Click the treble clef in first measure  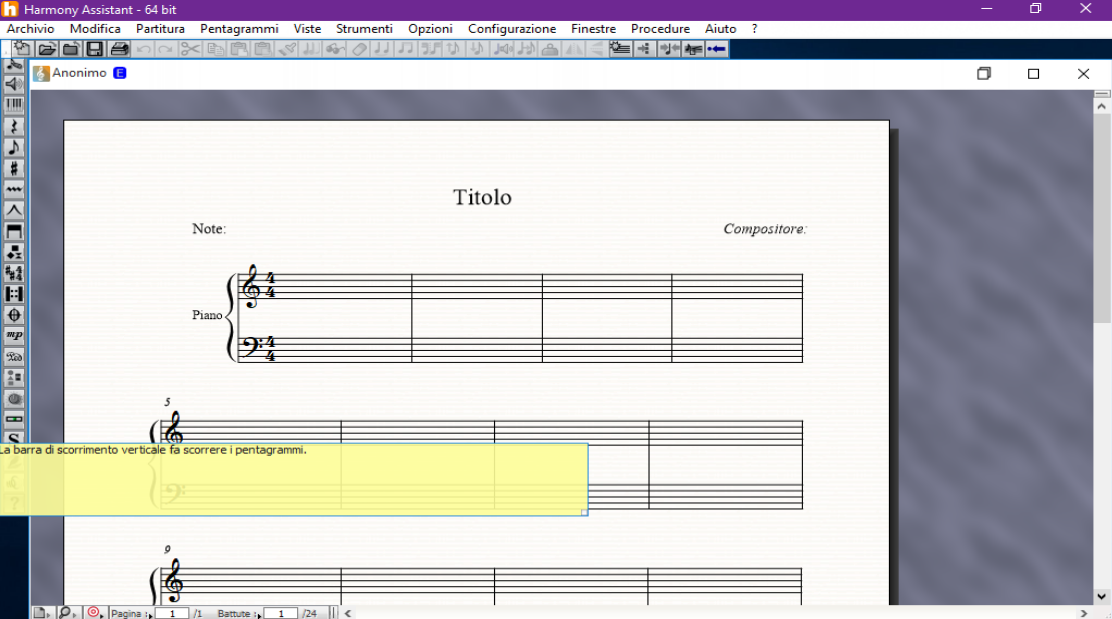251,286
